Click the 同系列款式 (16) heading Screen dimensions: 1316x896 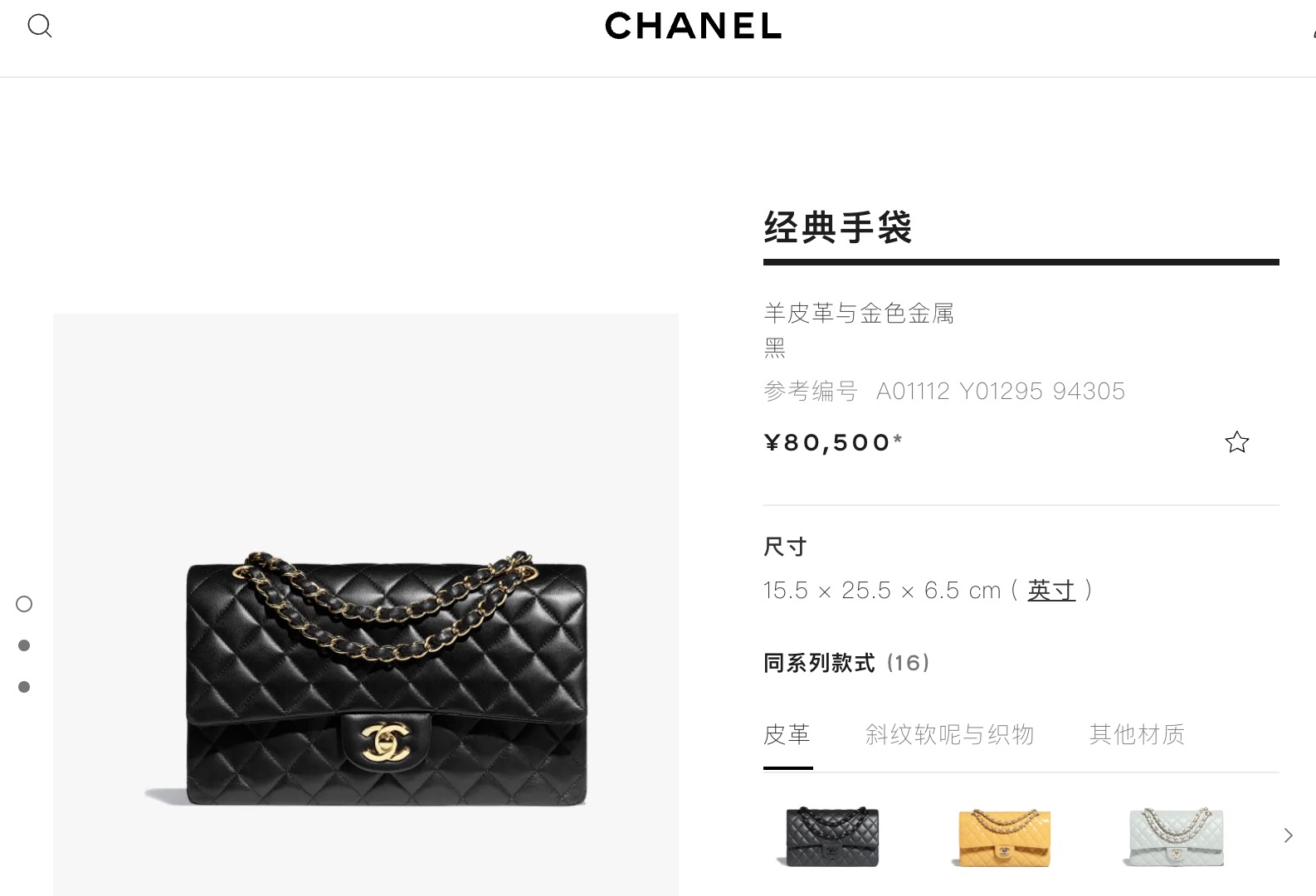846,663
